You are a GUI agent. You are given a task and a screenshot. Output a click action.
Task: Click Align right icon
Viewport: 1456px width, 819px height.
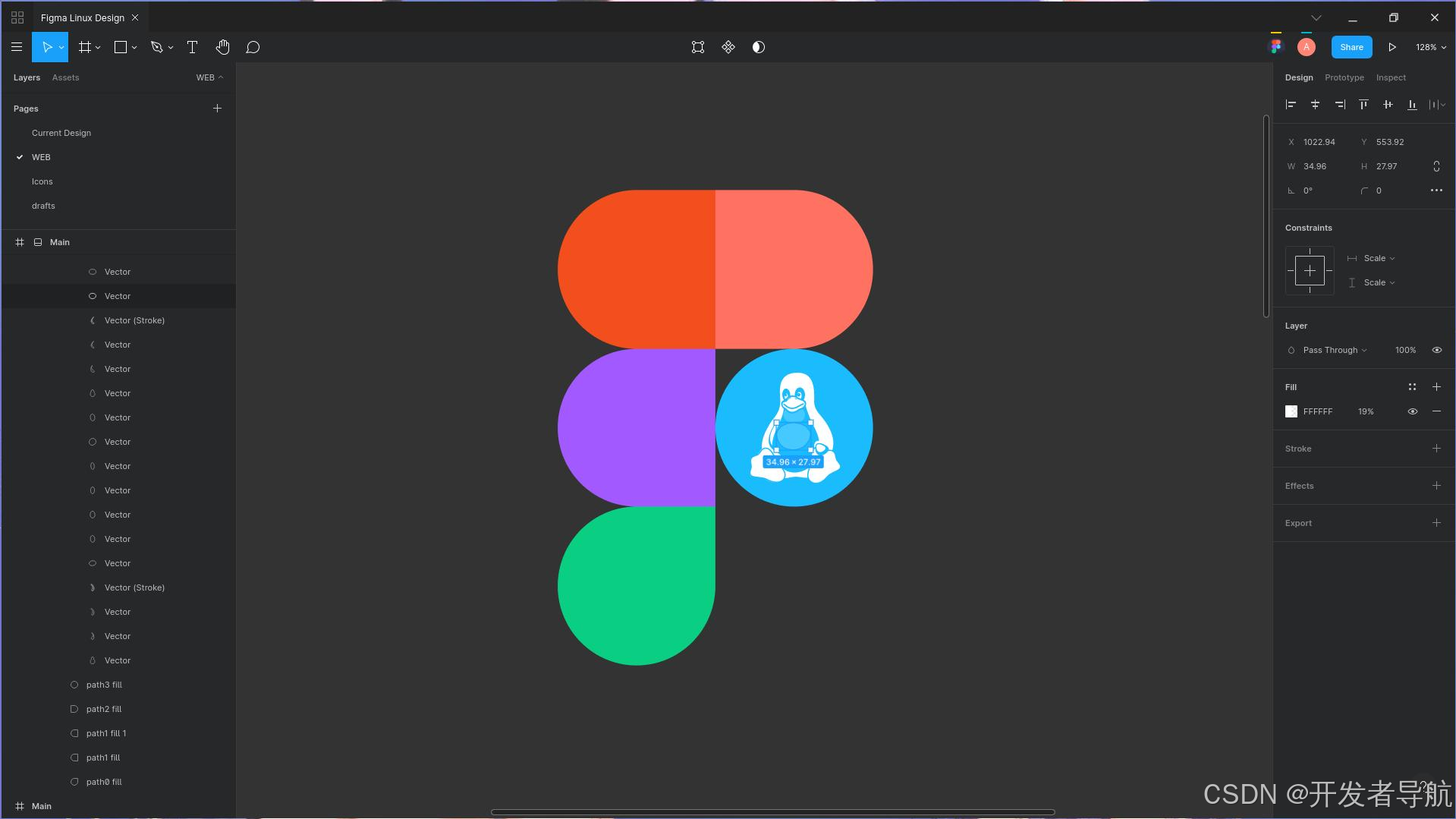pos(1340,105)
